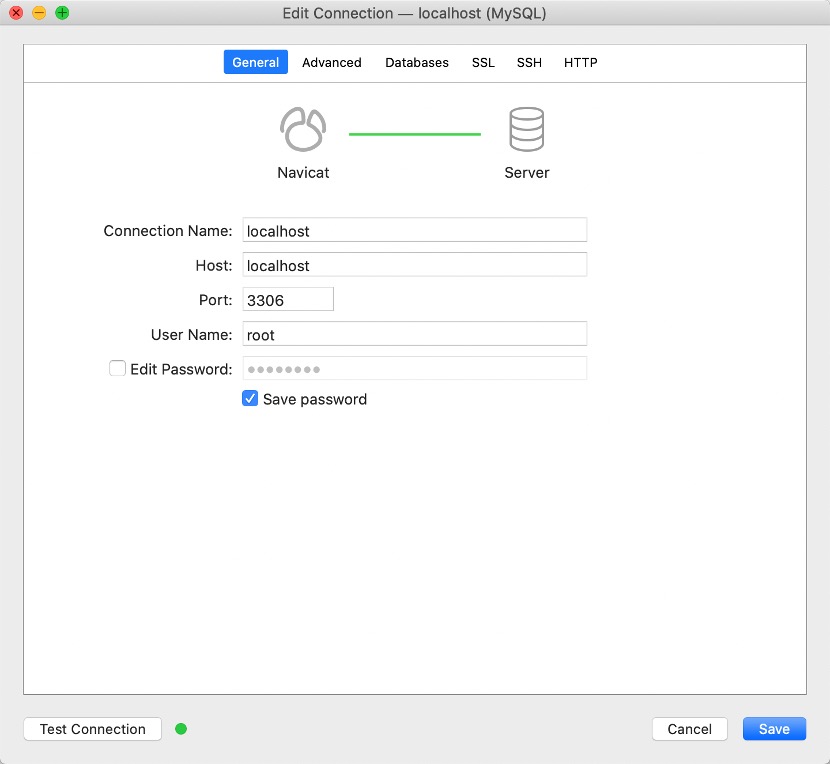Close the Edit Connection window
830x764 pixels.
16,13
